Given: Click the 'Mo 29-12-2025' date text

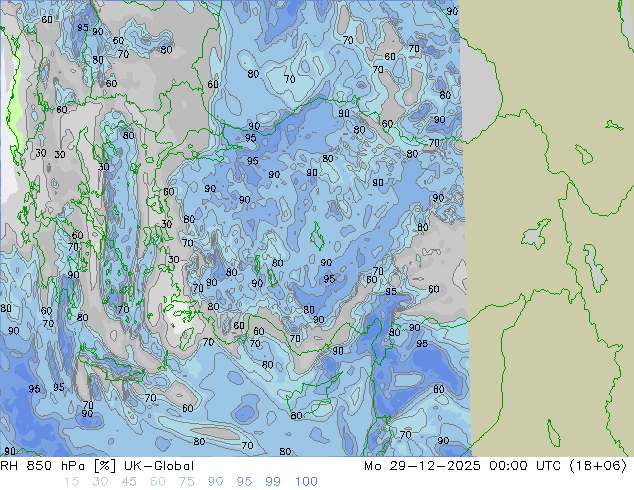Looking at the screenshot, I should tap(422, 466).
